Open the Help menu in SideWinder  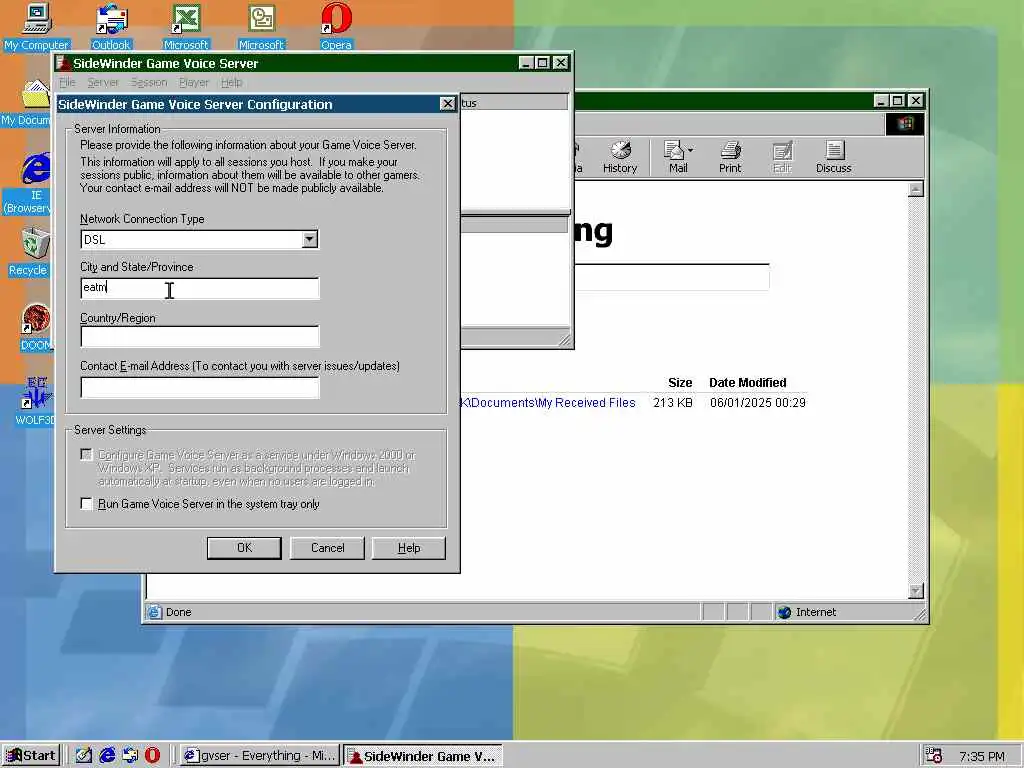point(231,82)
